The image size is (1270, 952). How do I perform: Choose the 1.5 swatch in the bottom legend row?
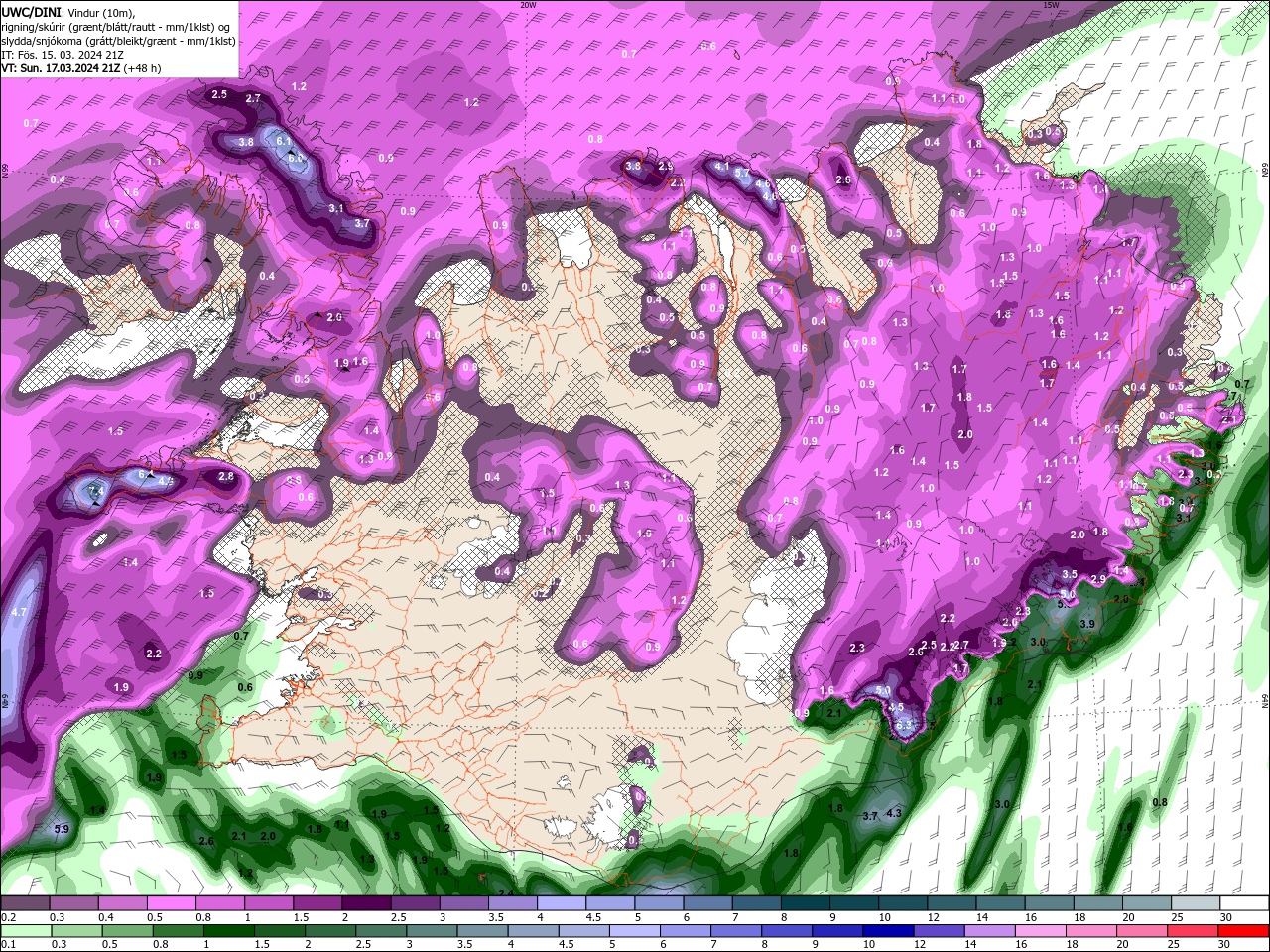point(279,931)
